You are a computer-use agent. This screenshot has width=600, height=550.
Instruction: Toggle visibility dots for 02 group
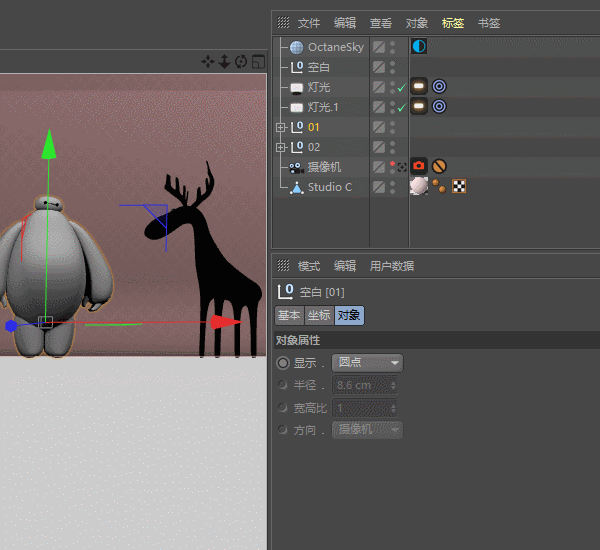(x=392, y=147)
